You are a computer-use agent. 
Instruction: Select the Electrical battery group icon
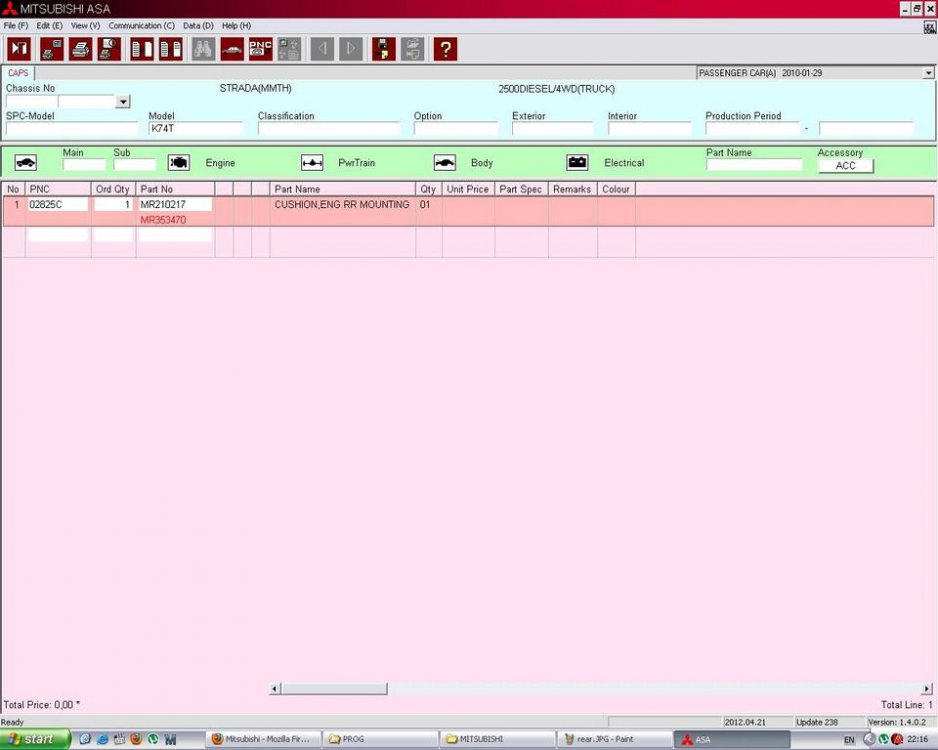pyautogui.click(x=578, y=162)
